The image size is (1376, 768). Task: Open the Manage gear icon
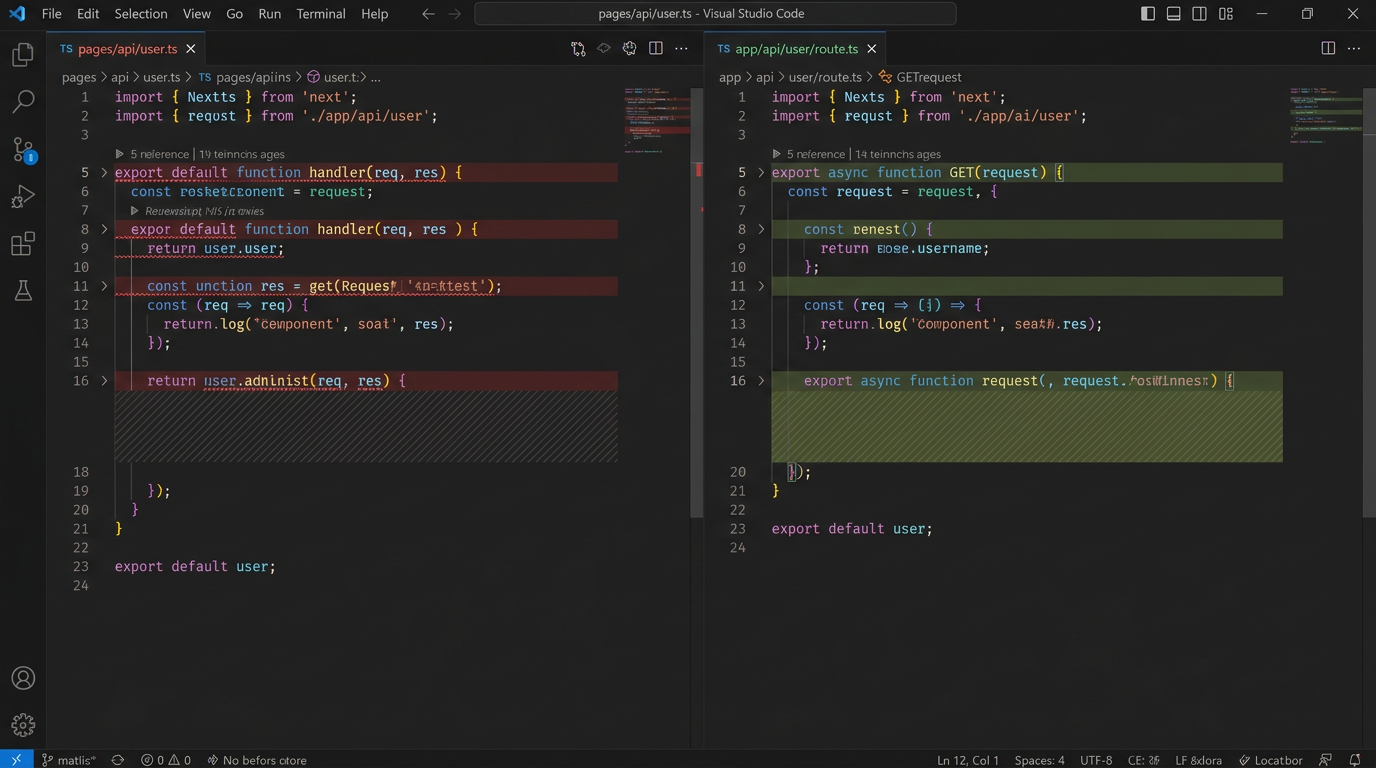23,725
